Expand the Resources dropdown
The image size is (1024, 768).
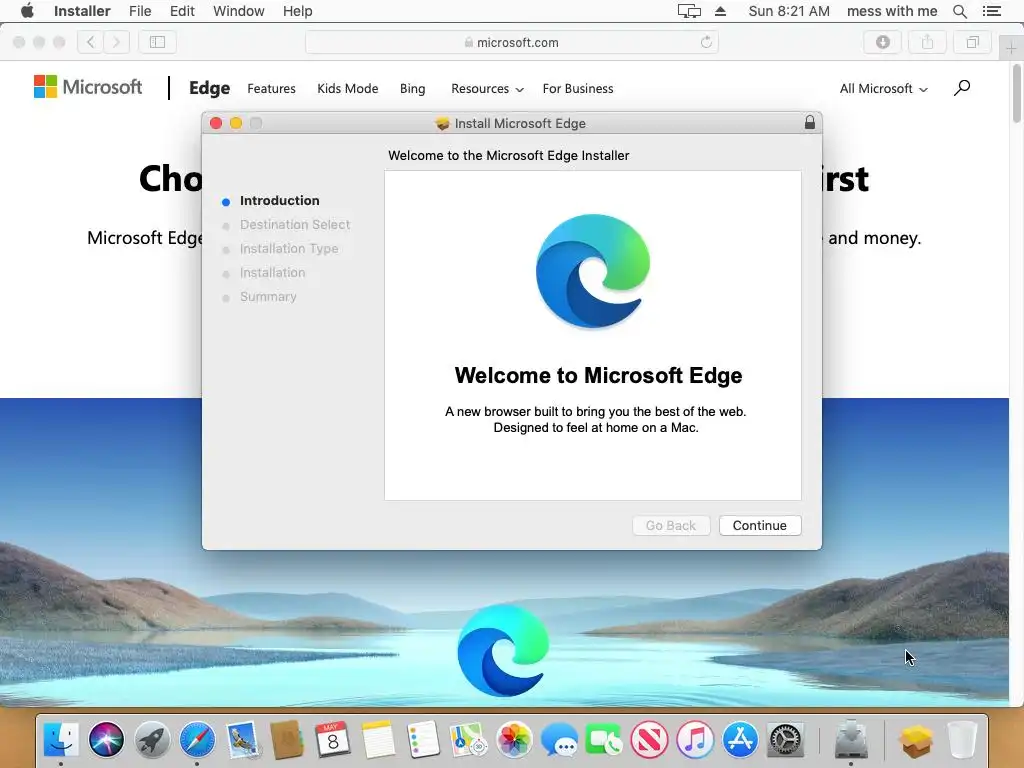point(487,88)
